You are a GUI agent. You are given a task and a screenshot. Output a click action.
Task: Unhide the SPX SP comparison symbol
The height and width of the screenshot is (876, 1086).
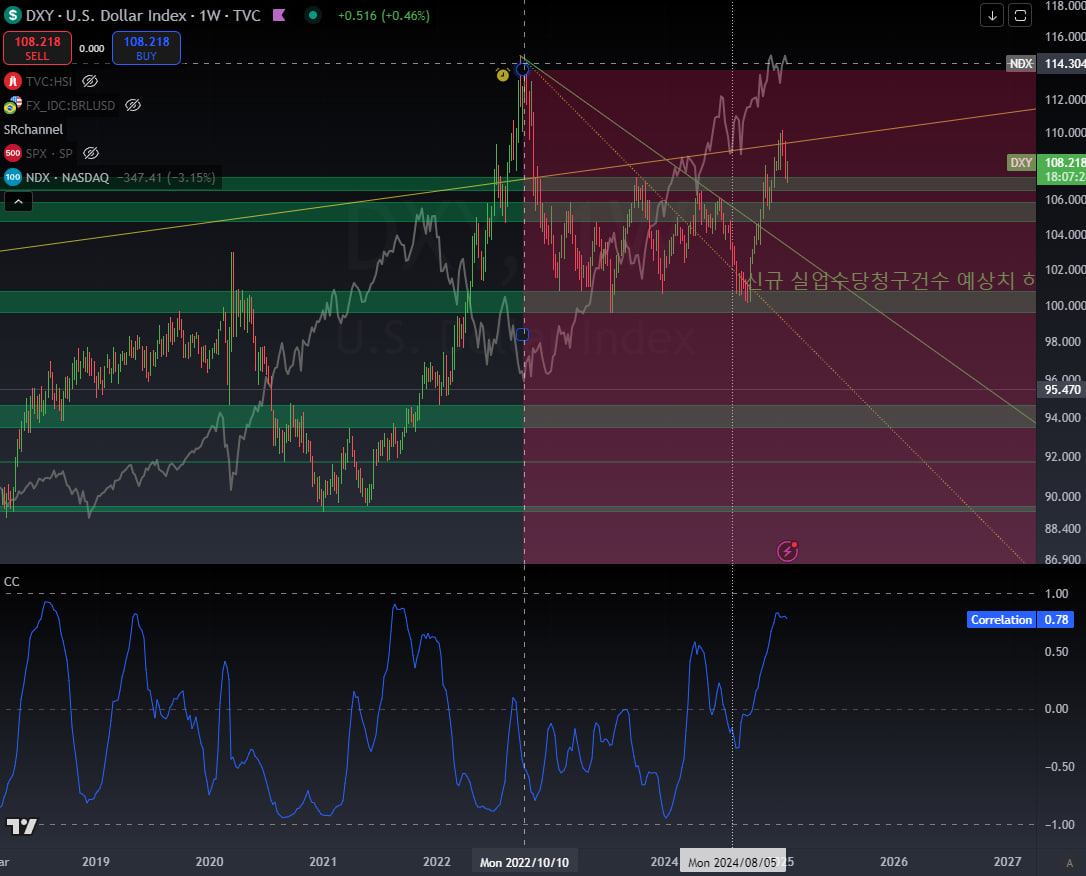[91, 153]
